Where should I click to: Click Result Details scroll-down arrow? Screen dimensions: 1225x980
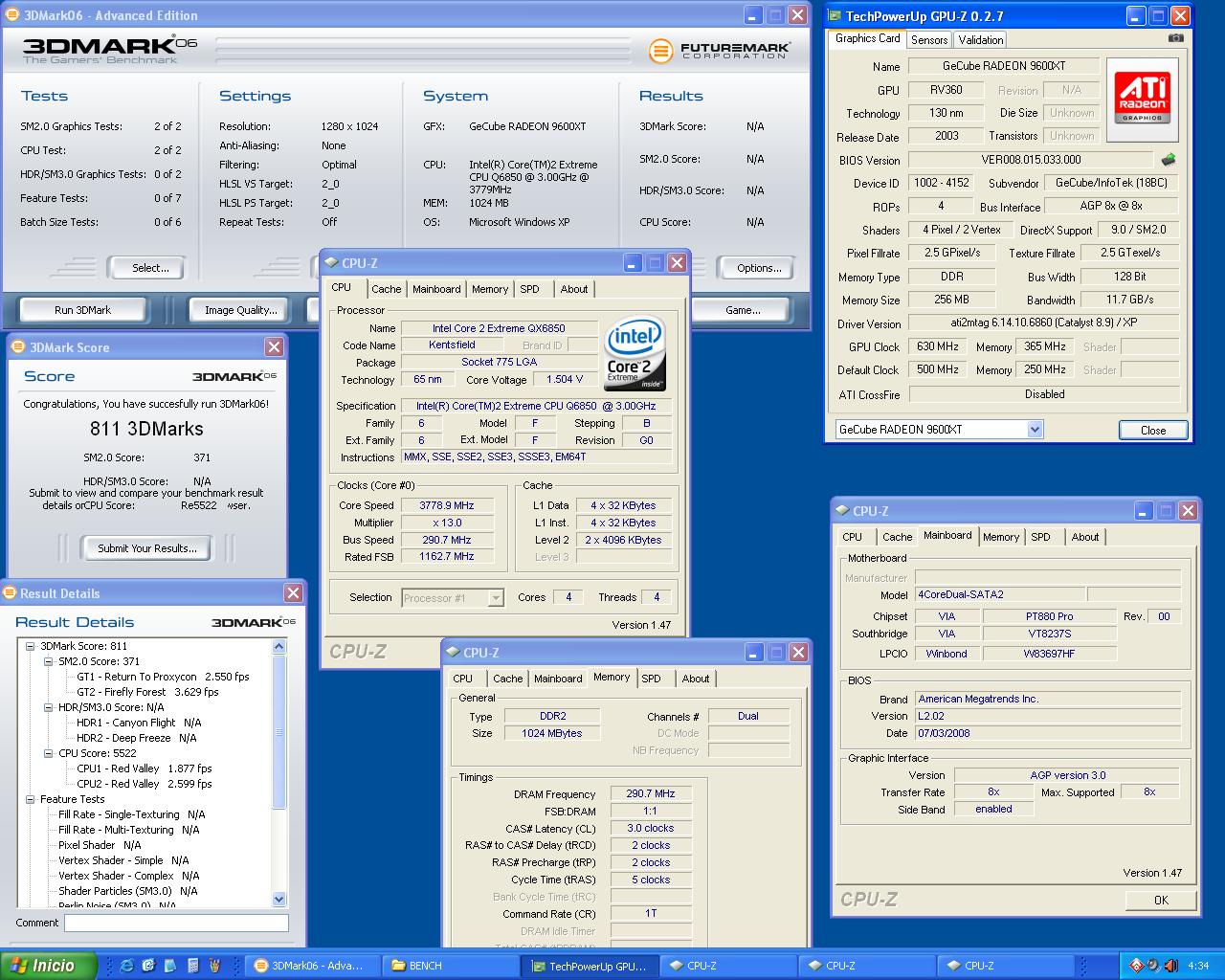(279, 899)
